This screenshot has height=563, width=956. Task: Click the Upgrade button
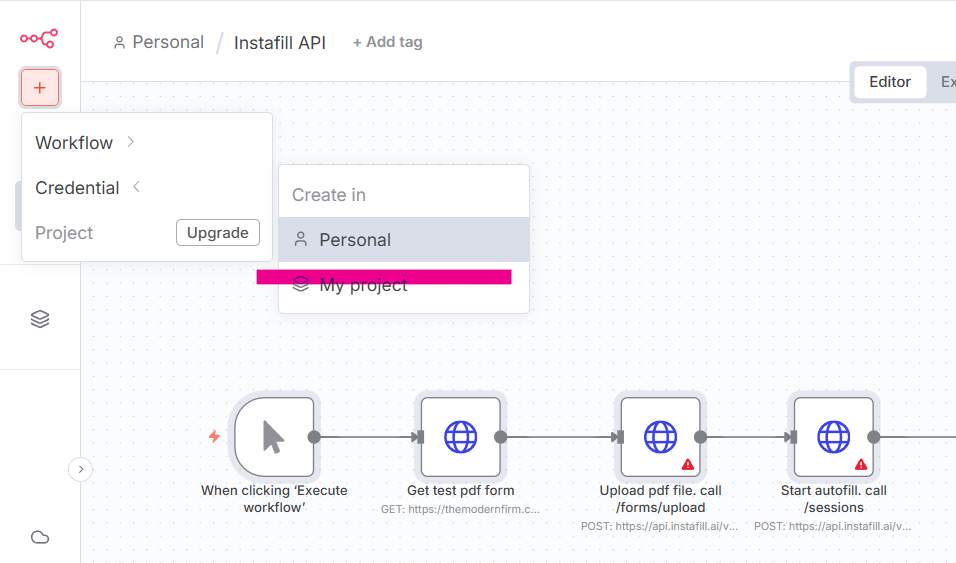point(217,233)
